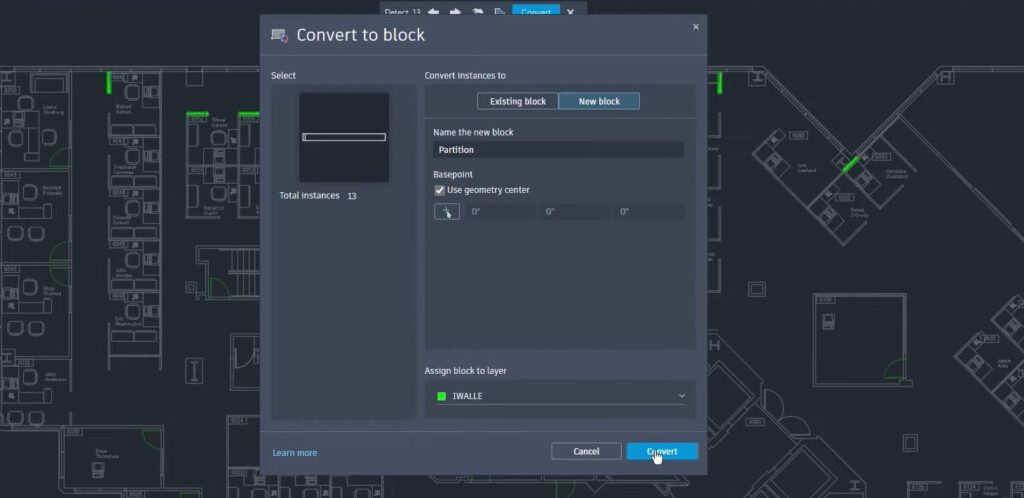Close the Convert to block dialog
The image size is (1024, 498).
696,27
